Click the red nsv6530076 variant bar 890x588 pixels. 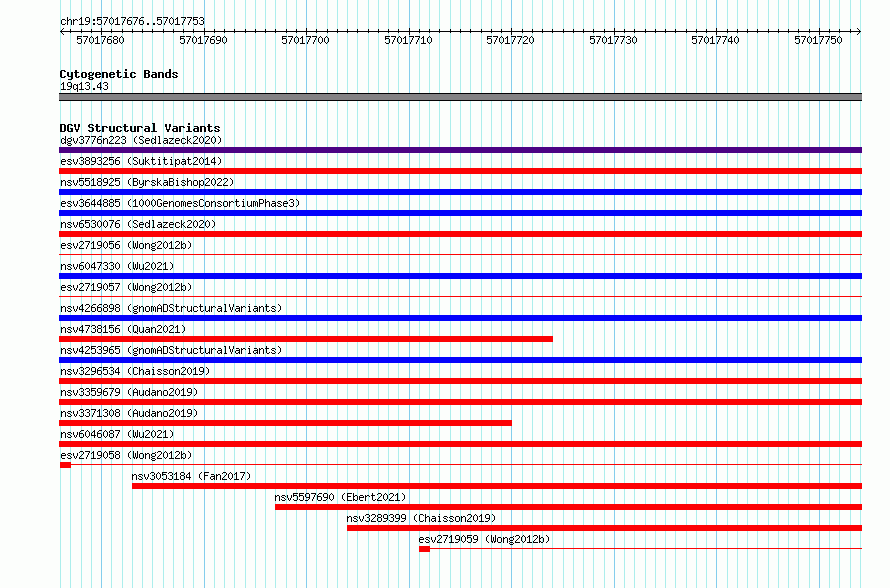(x=460, y=234)
